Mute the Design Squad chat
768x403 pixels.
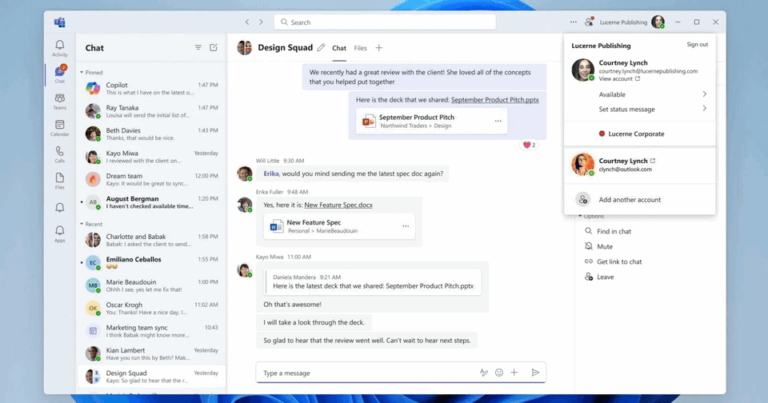pos(604,246)
